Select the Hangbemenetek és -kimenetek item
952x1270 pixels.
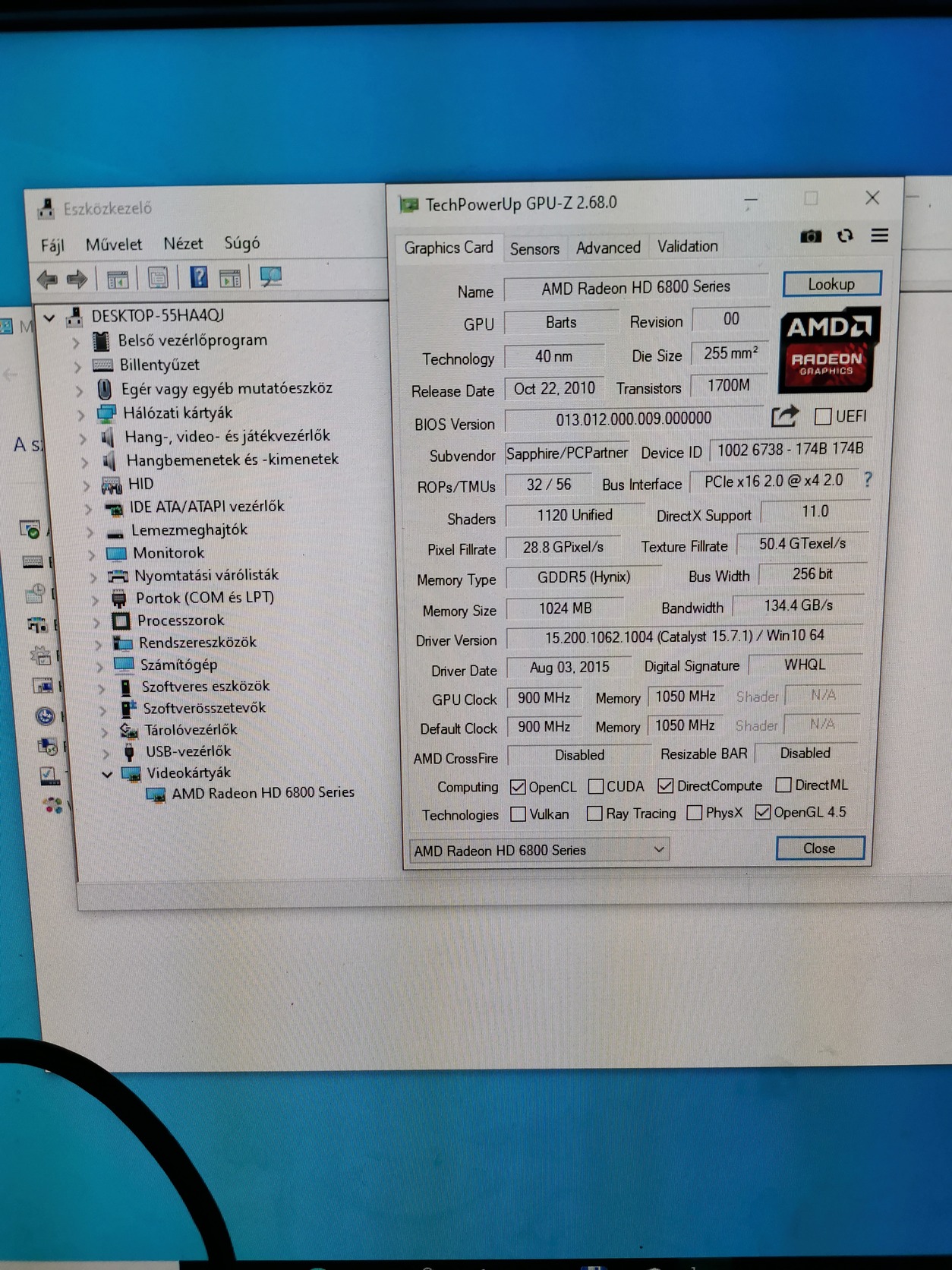point(232,460)
